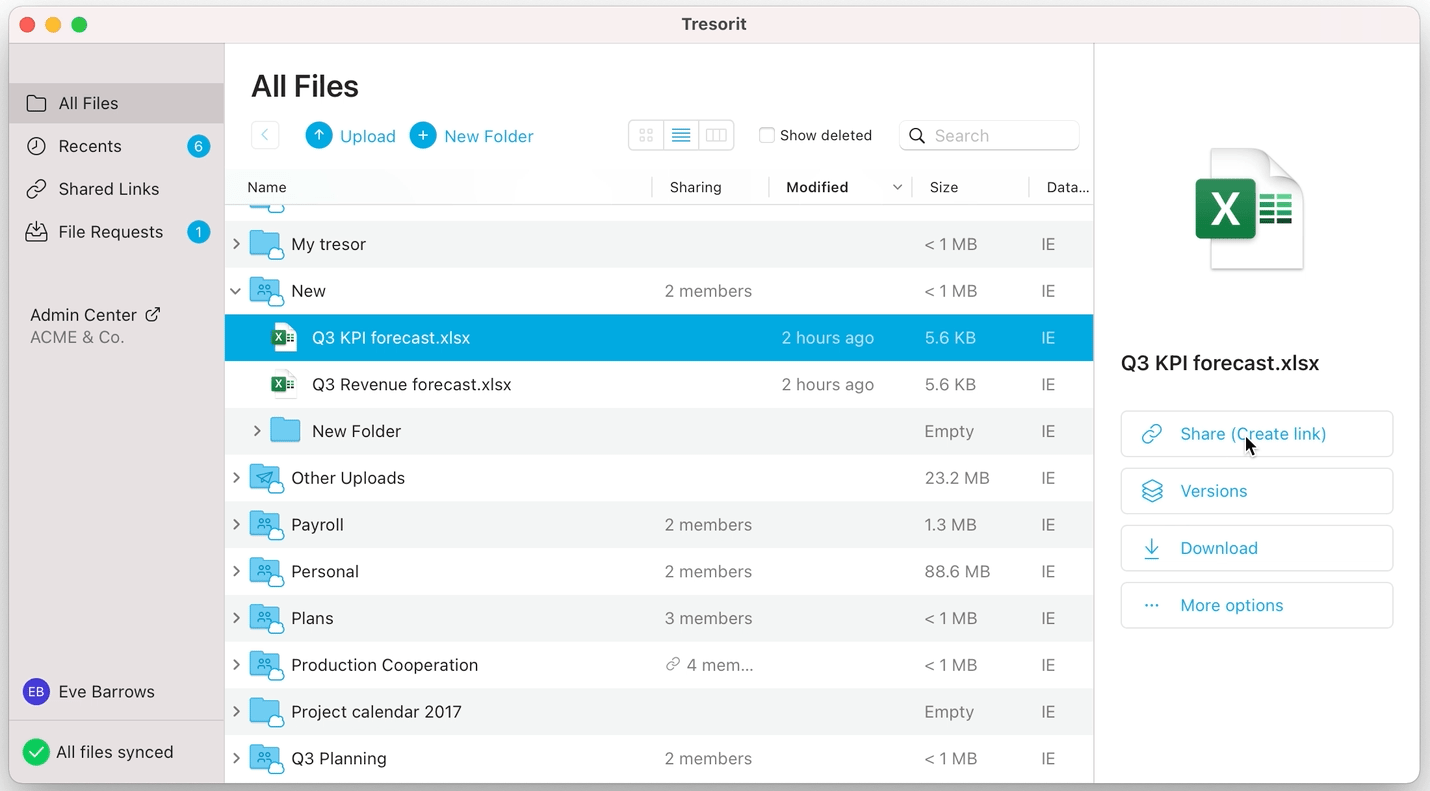Click the Recents clock icon
The height and width of the screenshot is (791, 1430).
(36, 146)
